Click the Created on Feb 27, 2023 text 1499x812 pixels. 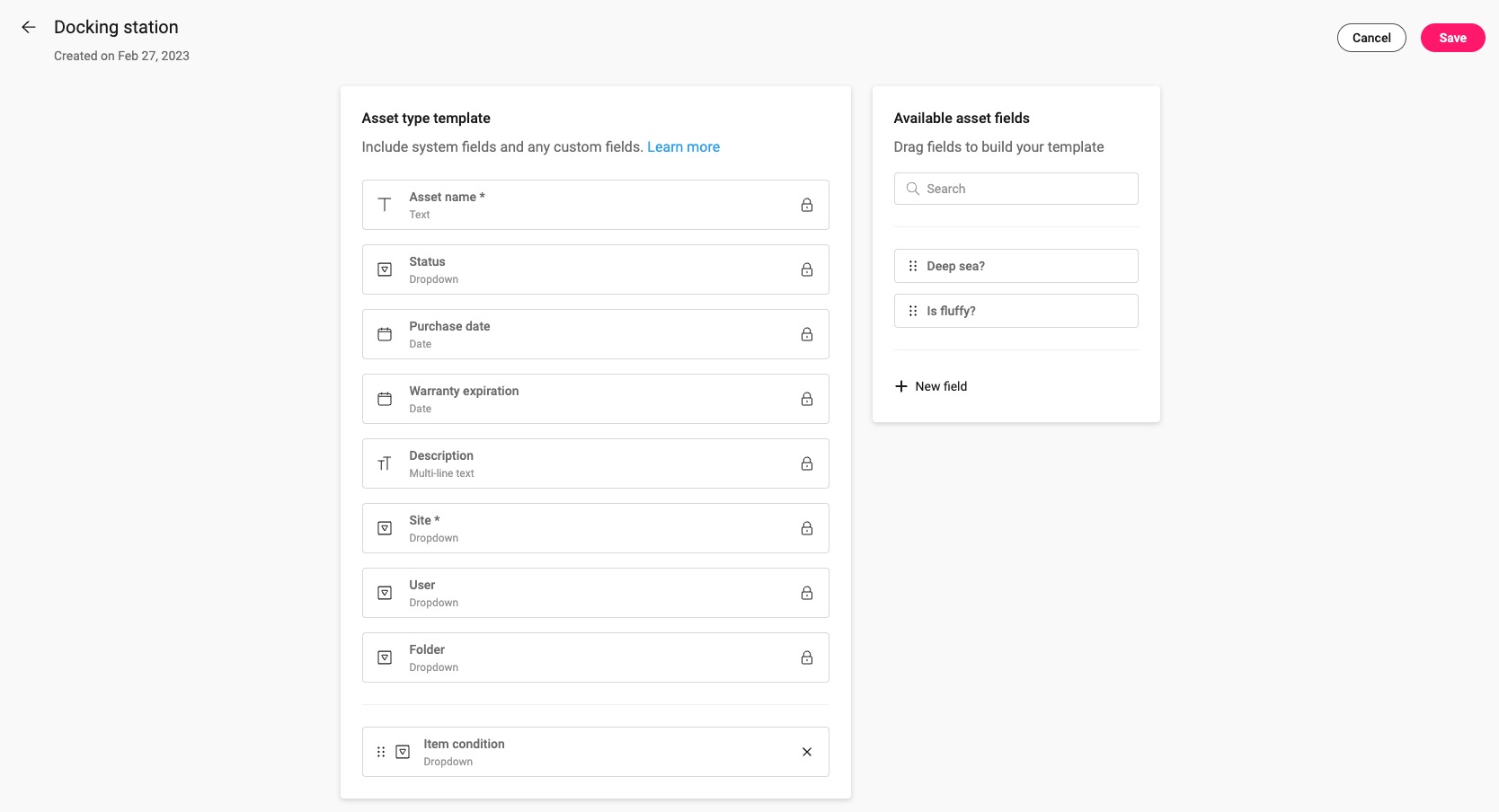(121, 56)
